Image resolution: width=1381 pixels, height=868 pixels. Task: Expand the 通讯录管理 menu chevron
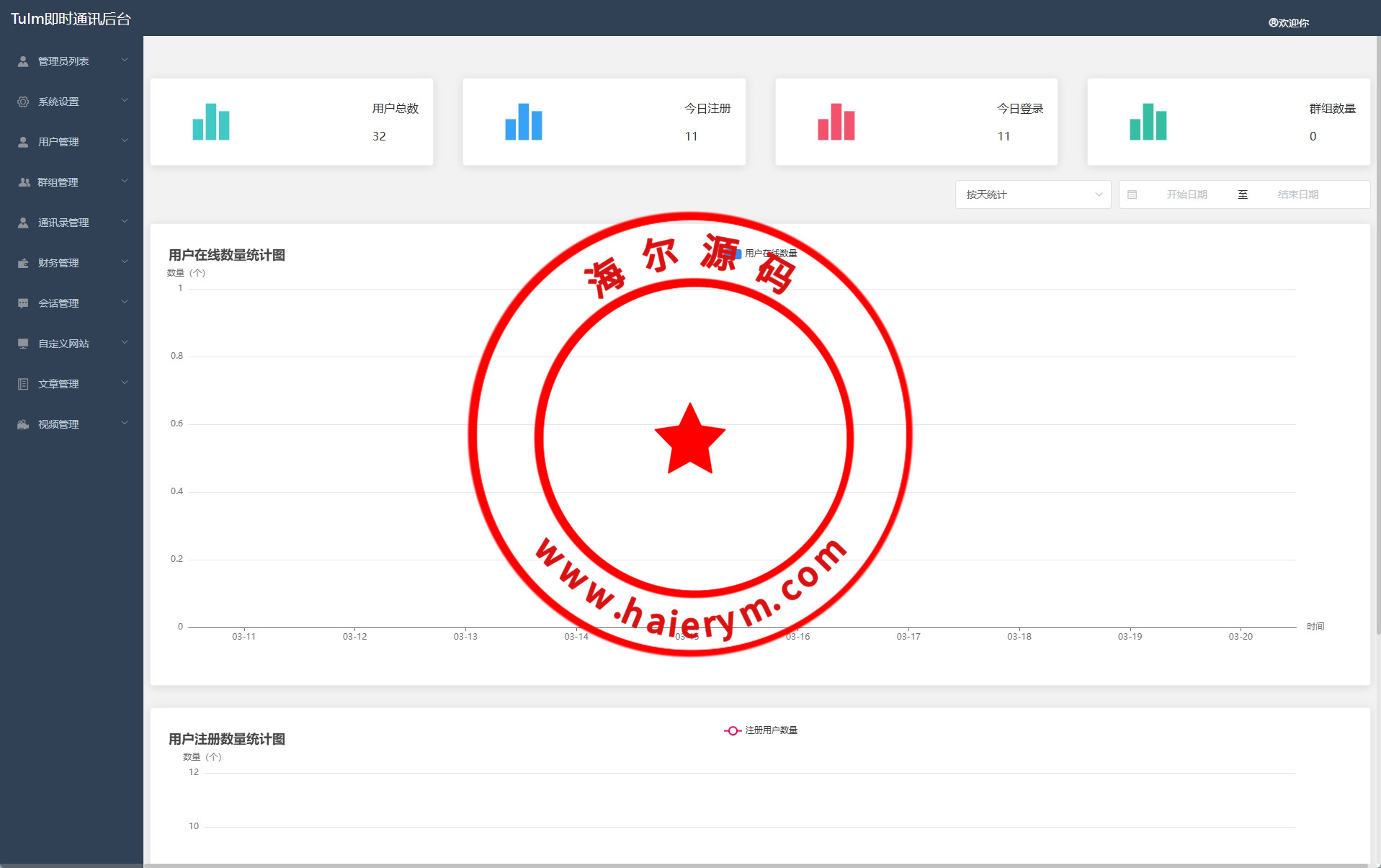point(125,222)
